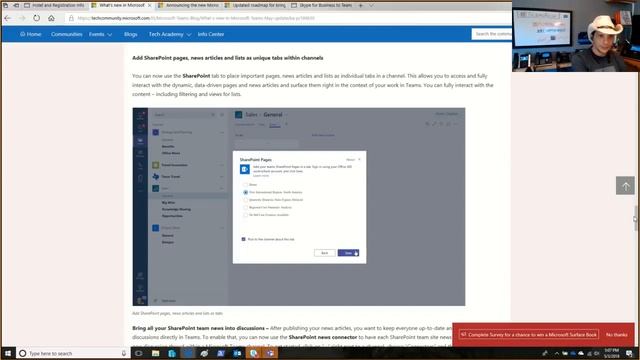Click Complete Survey for Surface Book button
This screenshot has width=640, height=360.
click(x=529, y=335)
